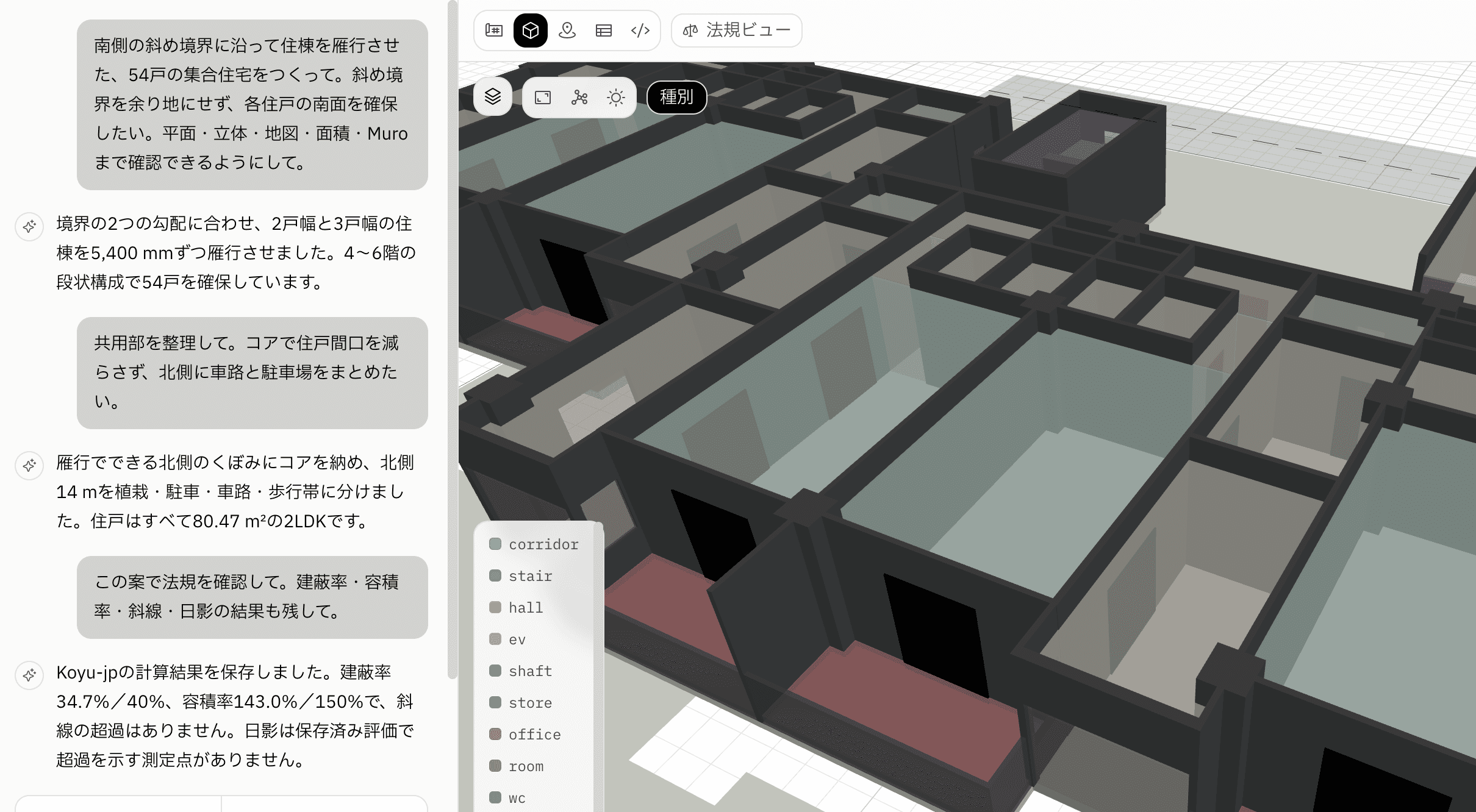Open the map location view icon
The width and height of the screenshot is (1476, 812).
pyautogui.click(x=567, y=30)
